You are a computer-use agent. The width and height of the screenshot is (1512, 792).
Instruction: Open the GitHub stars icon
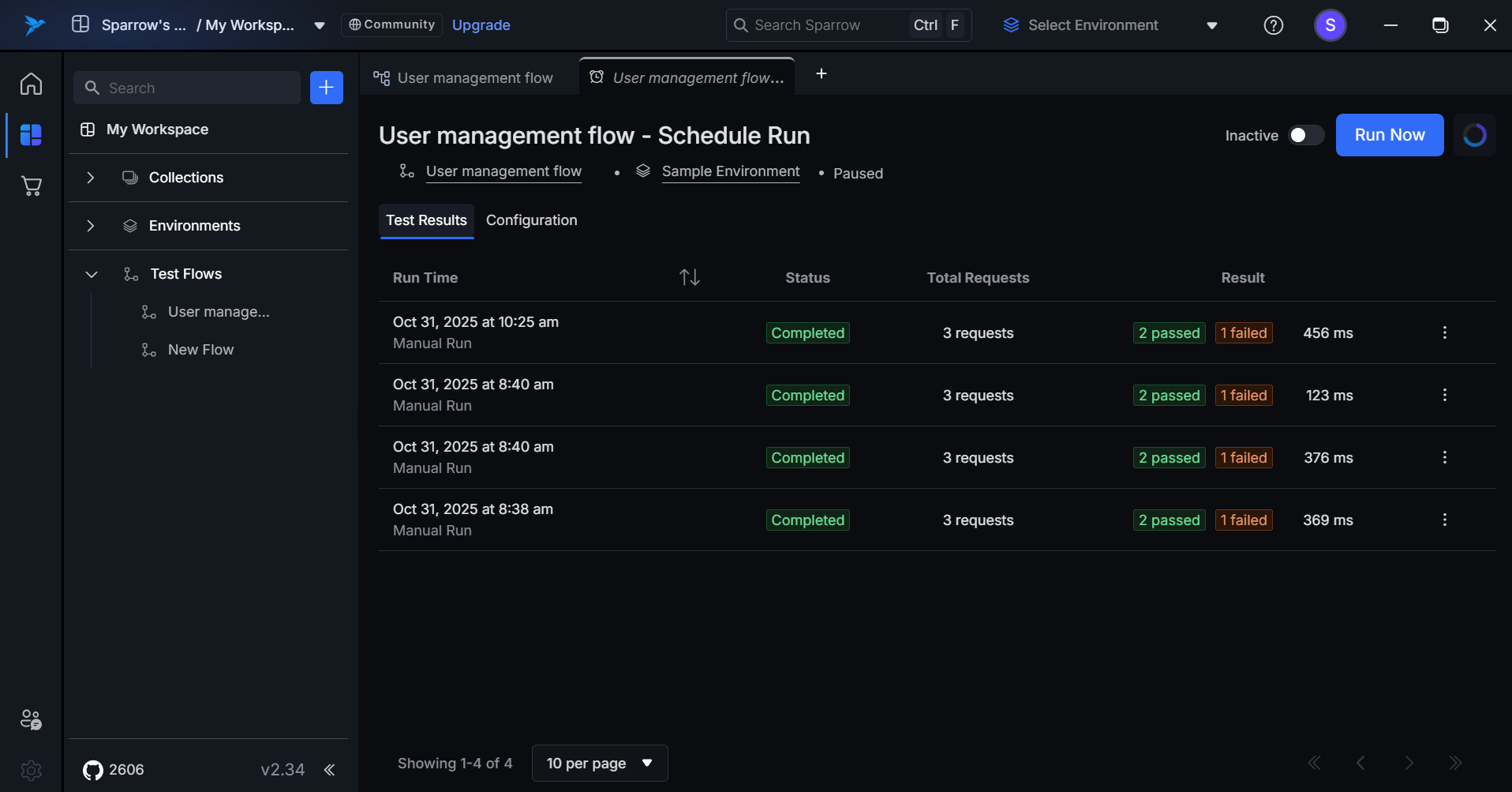93,770
